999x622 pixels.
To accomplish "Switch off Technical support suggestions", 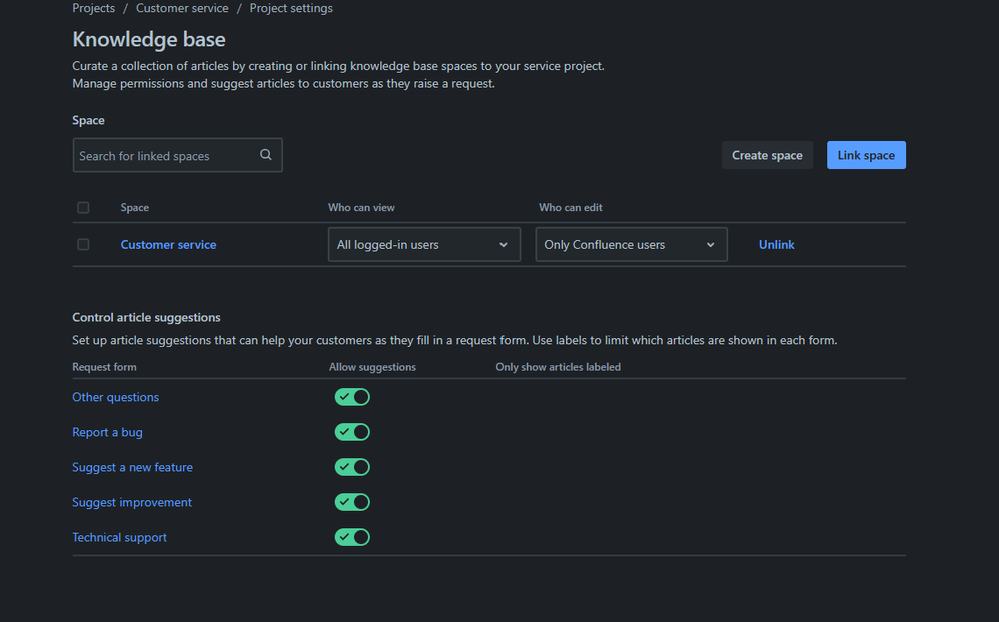I will coord(352,537).
